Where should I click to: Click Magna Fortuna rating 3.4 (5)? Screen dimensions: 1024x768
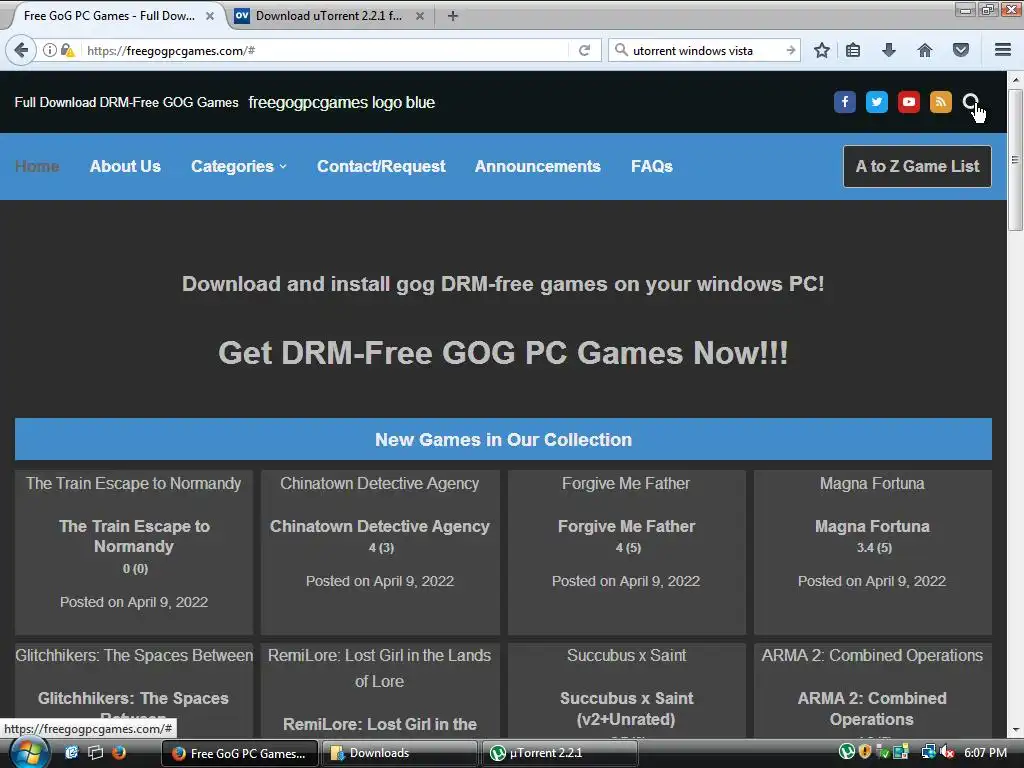[874, 548]
